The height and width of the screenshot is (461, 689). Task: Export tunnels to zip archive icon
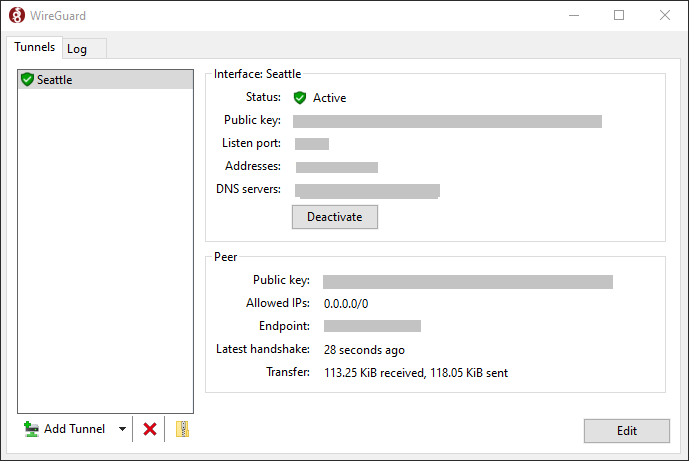pos(182,429)
